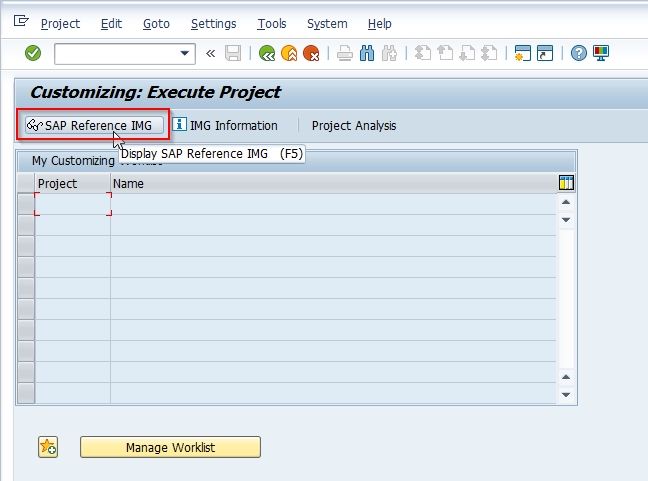Click the add-to-worklist star icon
This screenshot has width=648, height=481.
(48, 447)
